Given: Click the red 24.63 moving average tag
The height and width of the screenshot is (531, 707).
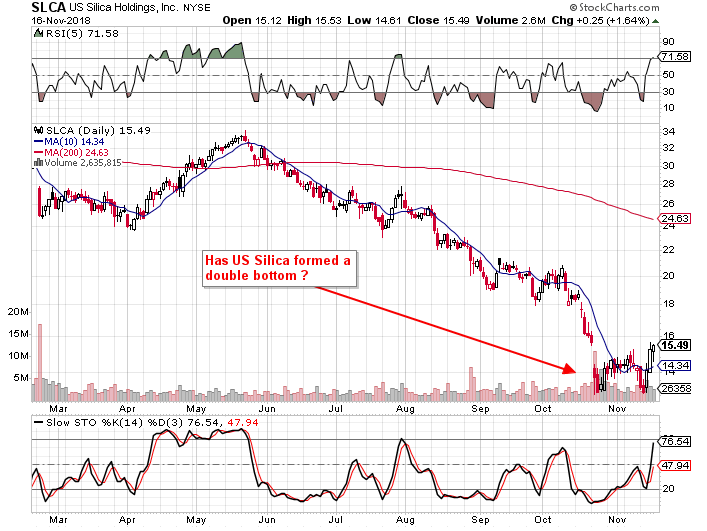Looking at the screenshot, I should [675, 219].
